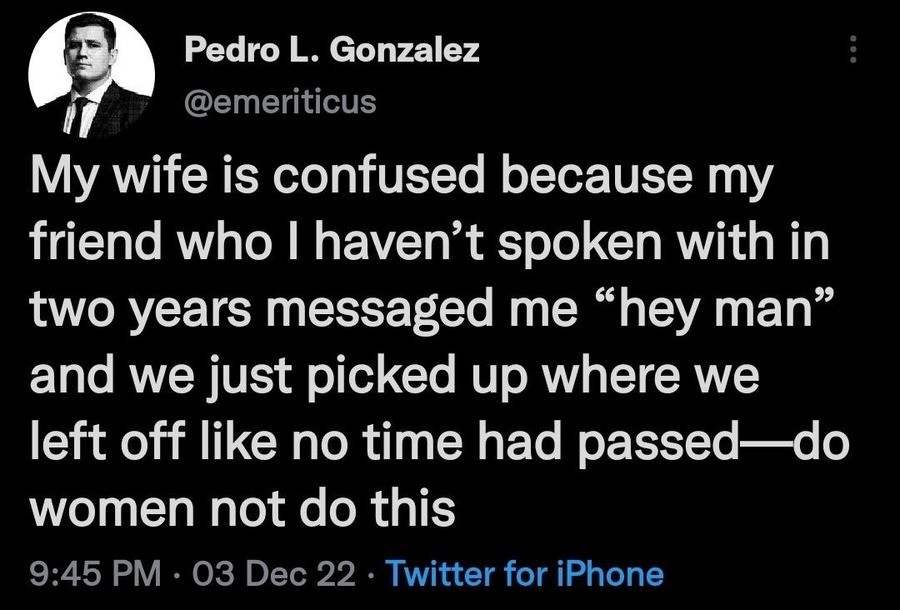
Task: Open the Pedro L. Gonzalez display name
Action: [332, 50]
